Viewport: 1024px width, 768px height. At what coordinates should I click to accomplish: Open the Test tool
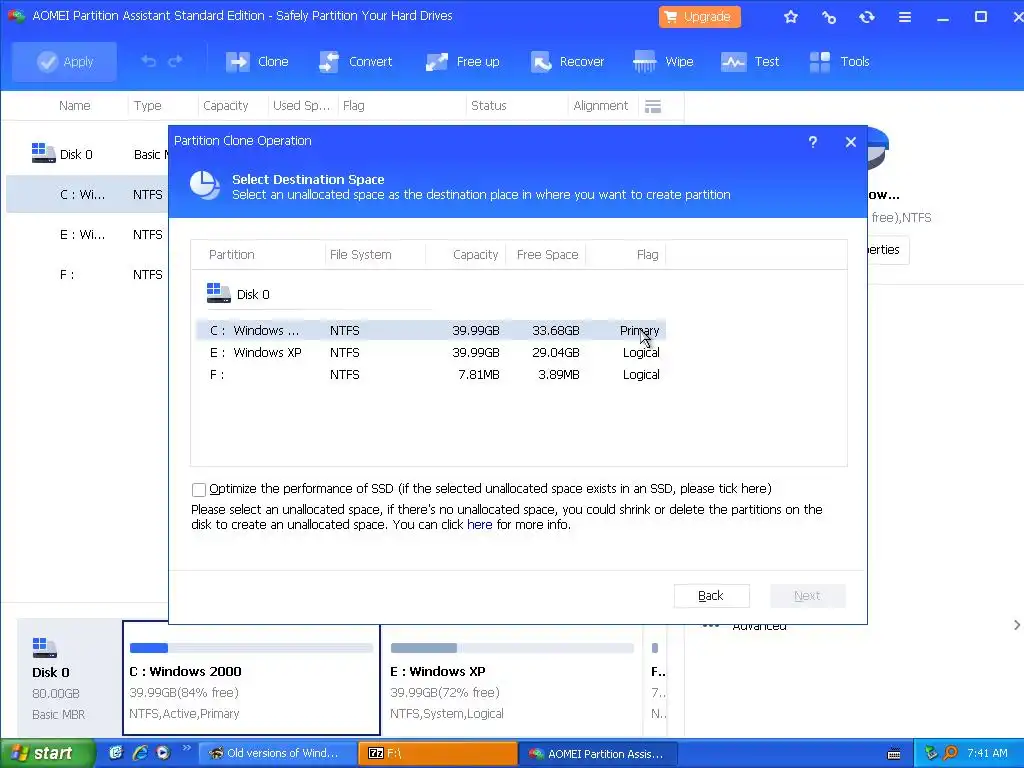(x=750, y=61)
